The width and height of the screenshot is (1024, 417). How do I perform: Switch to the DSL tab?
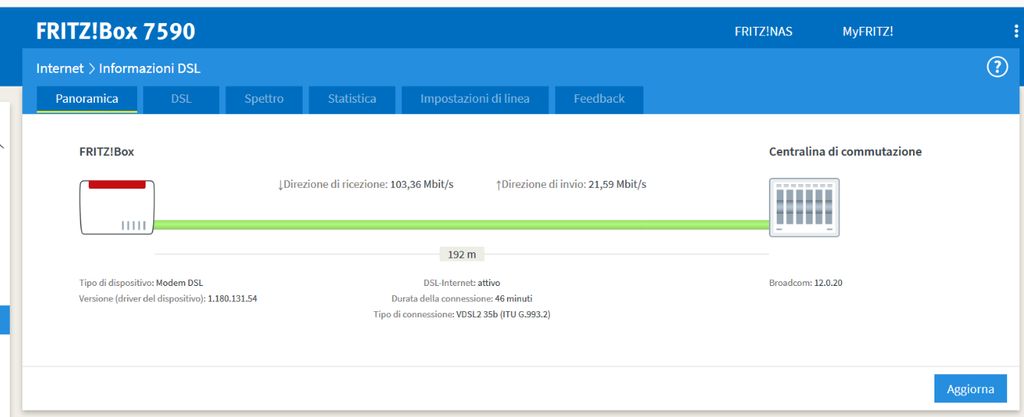[181, 99]
